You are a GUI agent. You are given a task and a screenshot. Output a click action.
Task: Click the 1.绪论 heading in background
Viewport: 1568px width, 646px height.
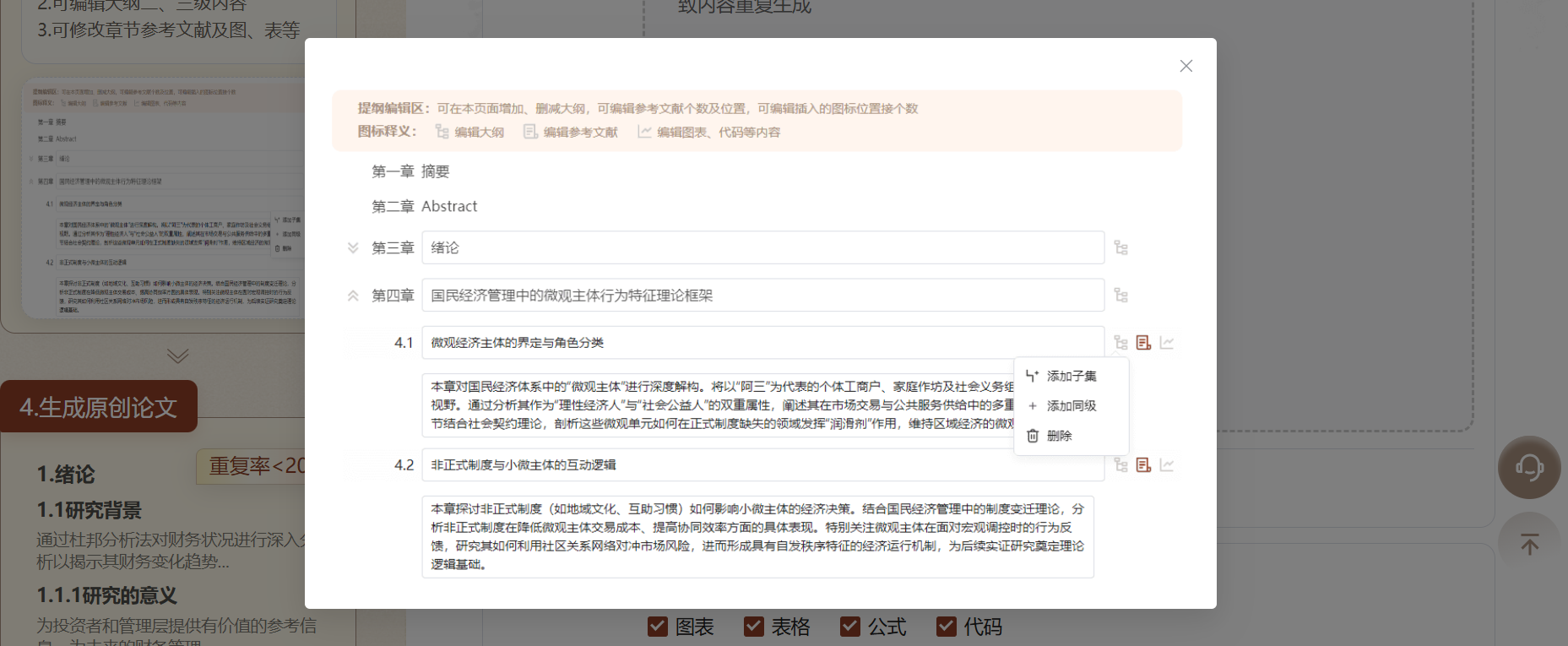[66, 475]
